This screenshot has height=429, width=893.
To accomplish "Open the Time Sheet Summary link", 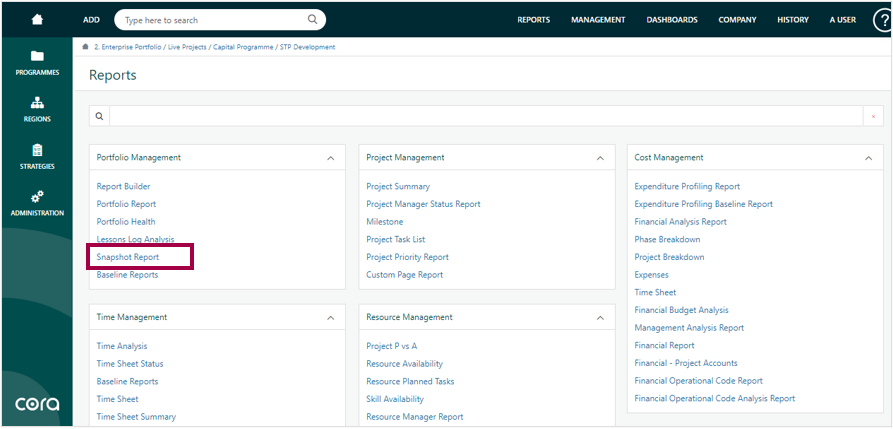I will [x=136, y=416].
